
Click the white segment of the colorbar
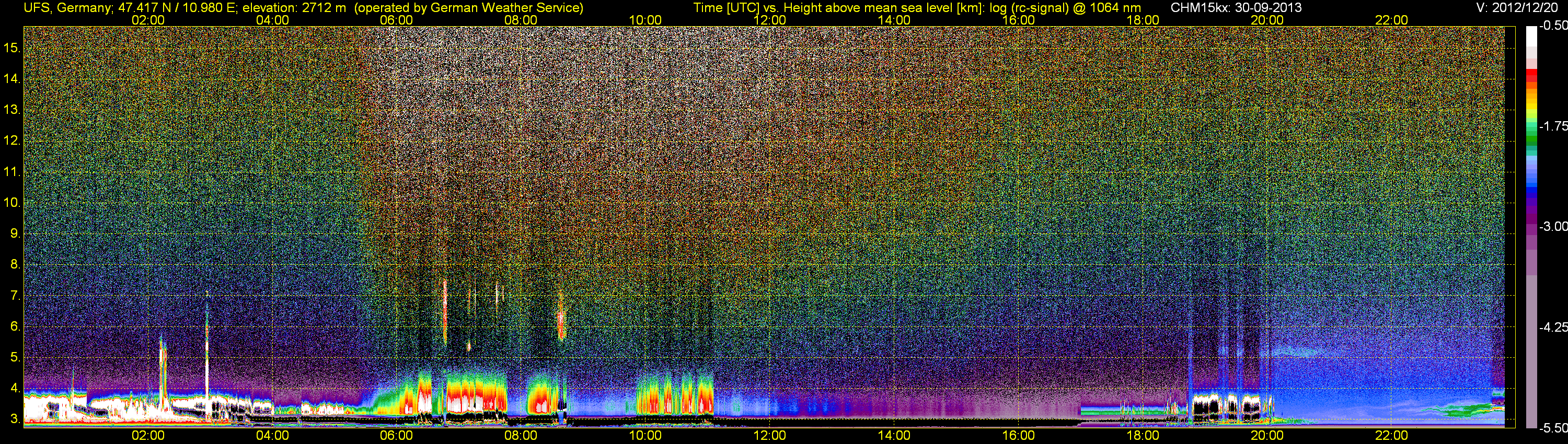click(1531, 37)
